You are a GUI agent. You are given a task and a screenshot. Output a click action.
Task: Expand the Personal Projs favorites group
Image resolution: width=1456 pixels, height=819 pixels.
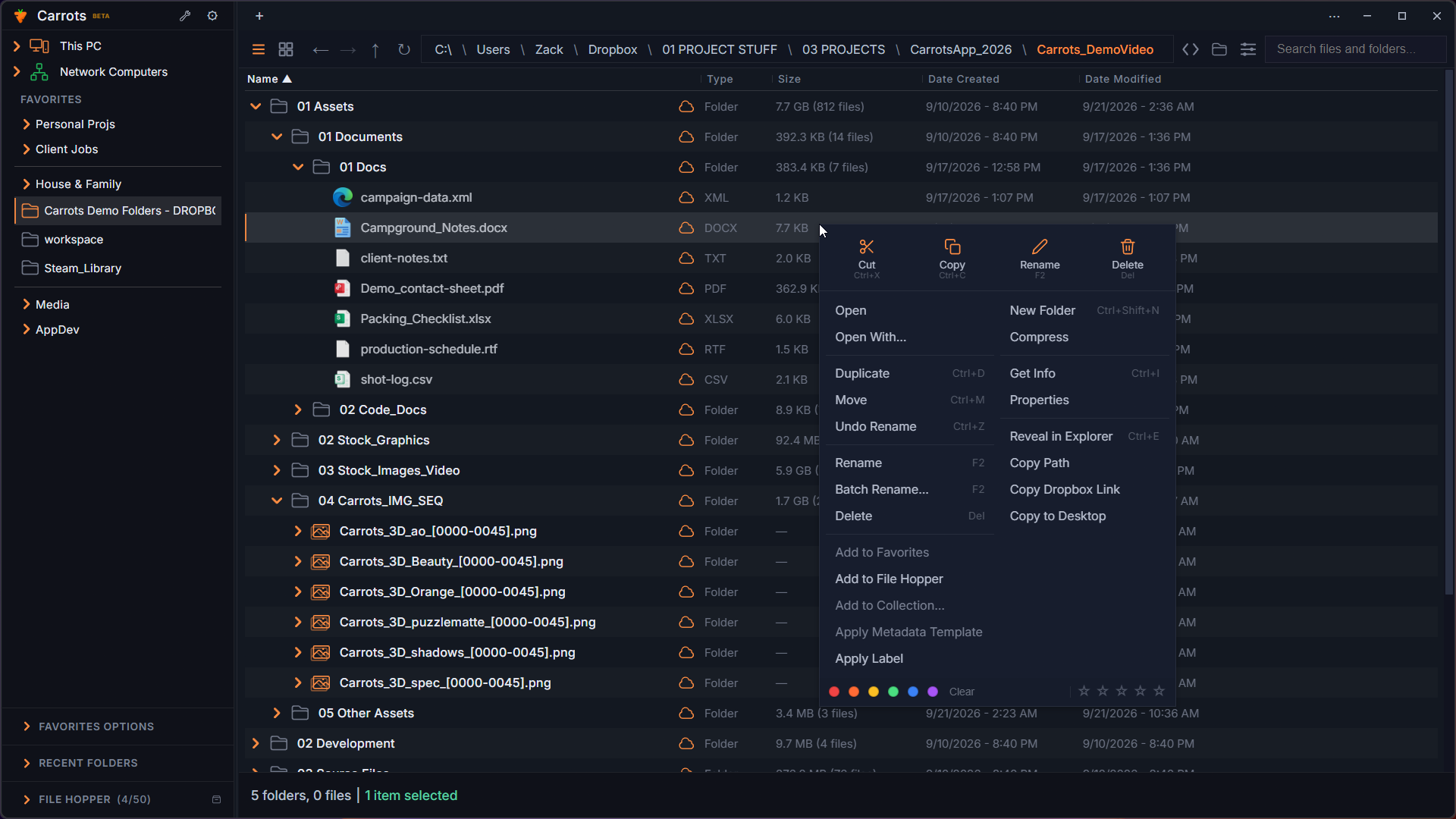click(27, 124)
